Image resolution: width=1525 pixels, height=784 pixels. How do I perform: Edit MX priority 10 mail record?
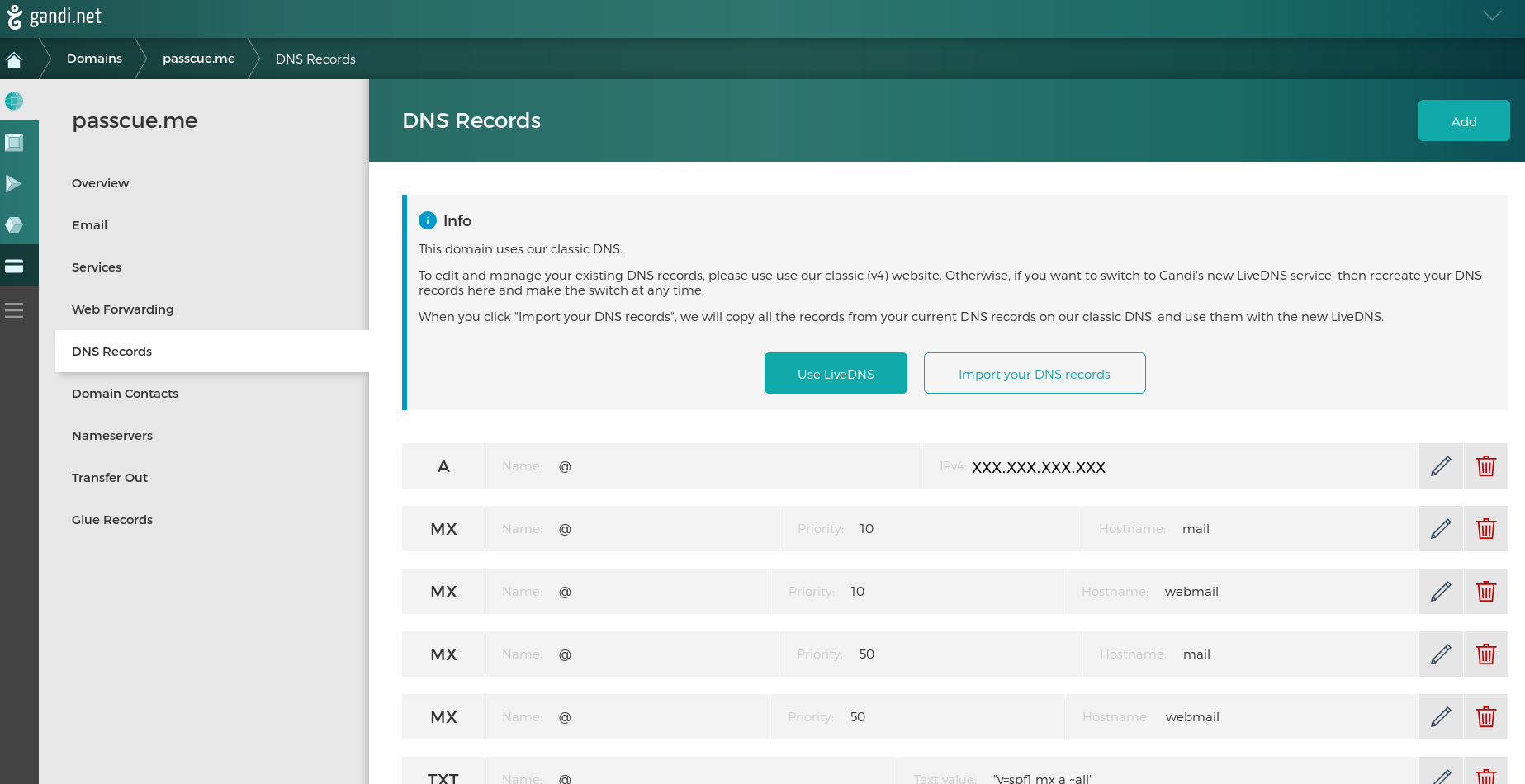(x=1441, y=529)
